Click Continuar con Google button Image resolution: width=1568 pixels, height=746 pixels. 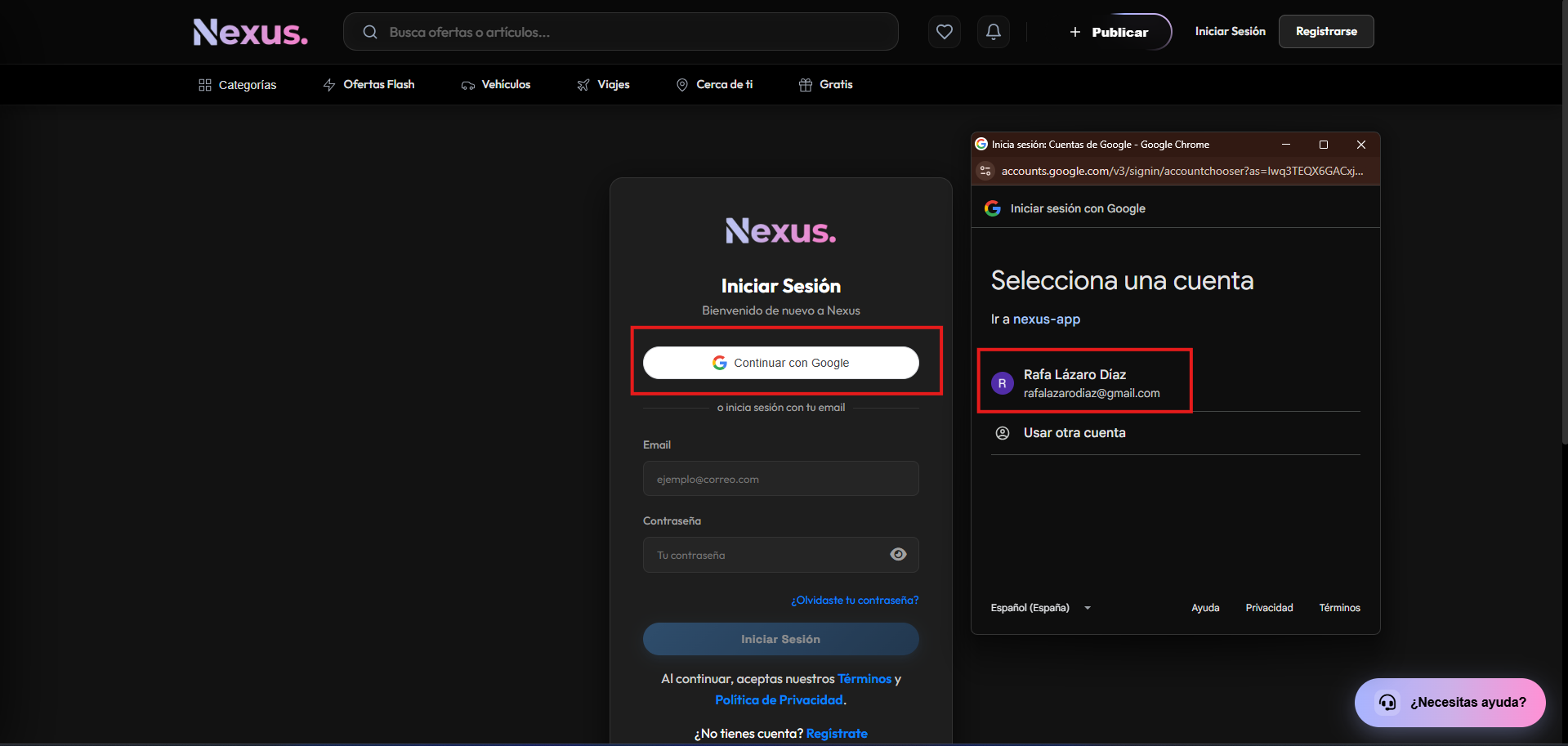coord(781,363)
